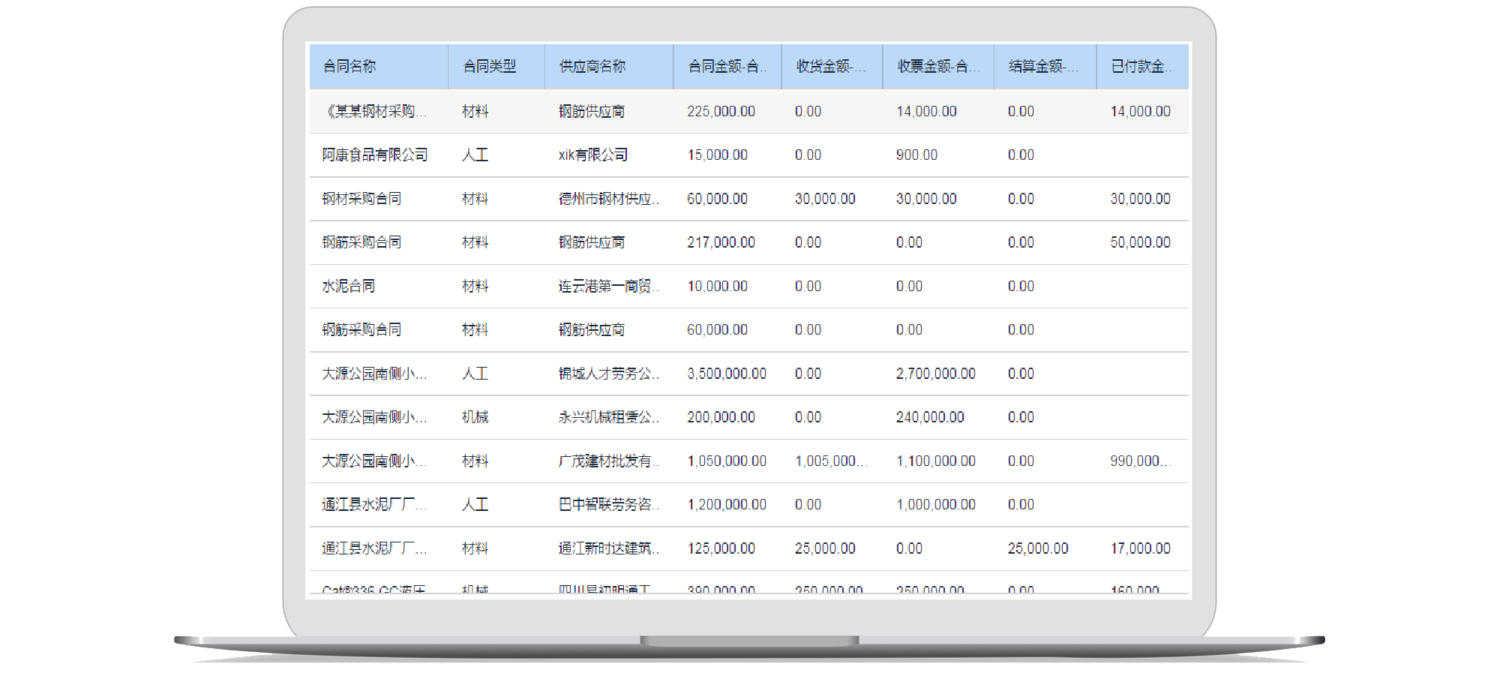This screenshot has height=673, width=1500.
Task: Select the 3,500,000.00 contract amount cell
Action: pyautogui.click(x=727, y=374)
